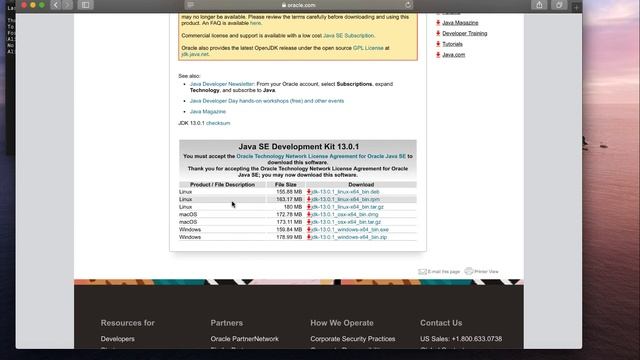The width and height of the screenshot is (640, 360).
Task: Reload the oracle.com page
Action: [x=408, y=5]
